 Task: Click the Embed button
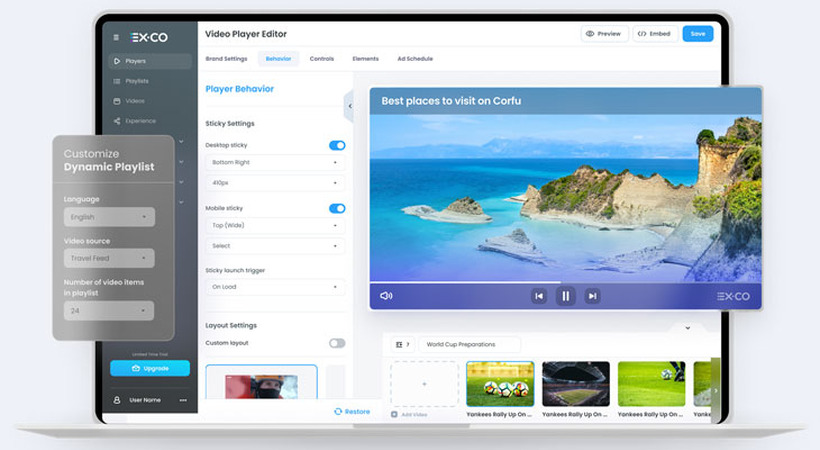point(655,33)
